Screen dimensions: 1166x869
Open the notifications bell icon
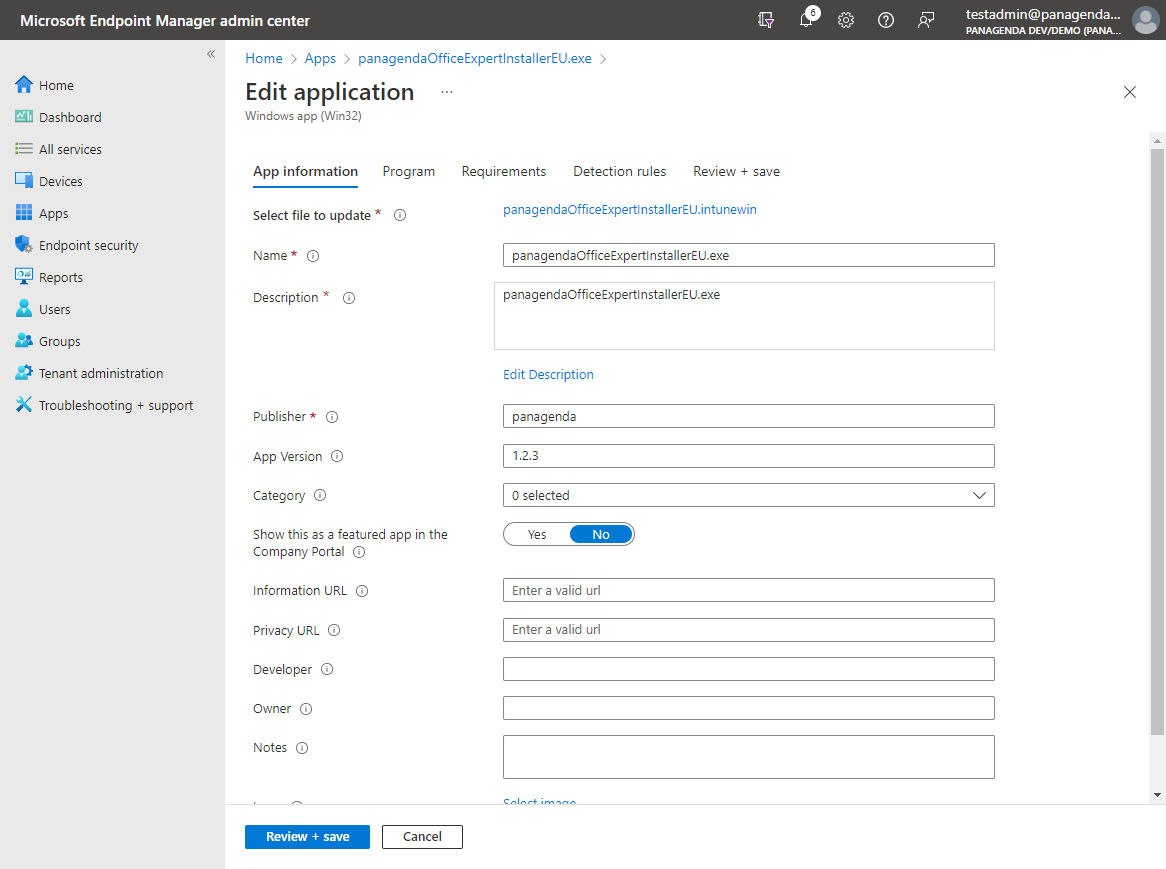(x=806, y=20)
